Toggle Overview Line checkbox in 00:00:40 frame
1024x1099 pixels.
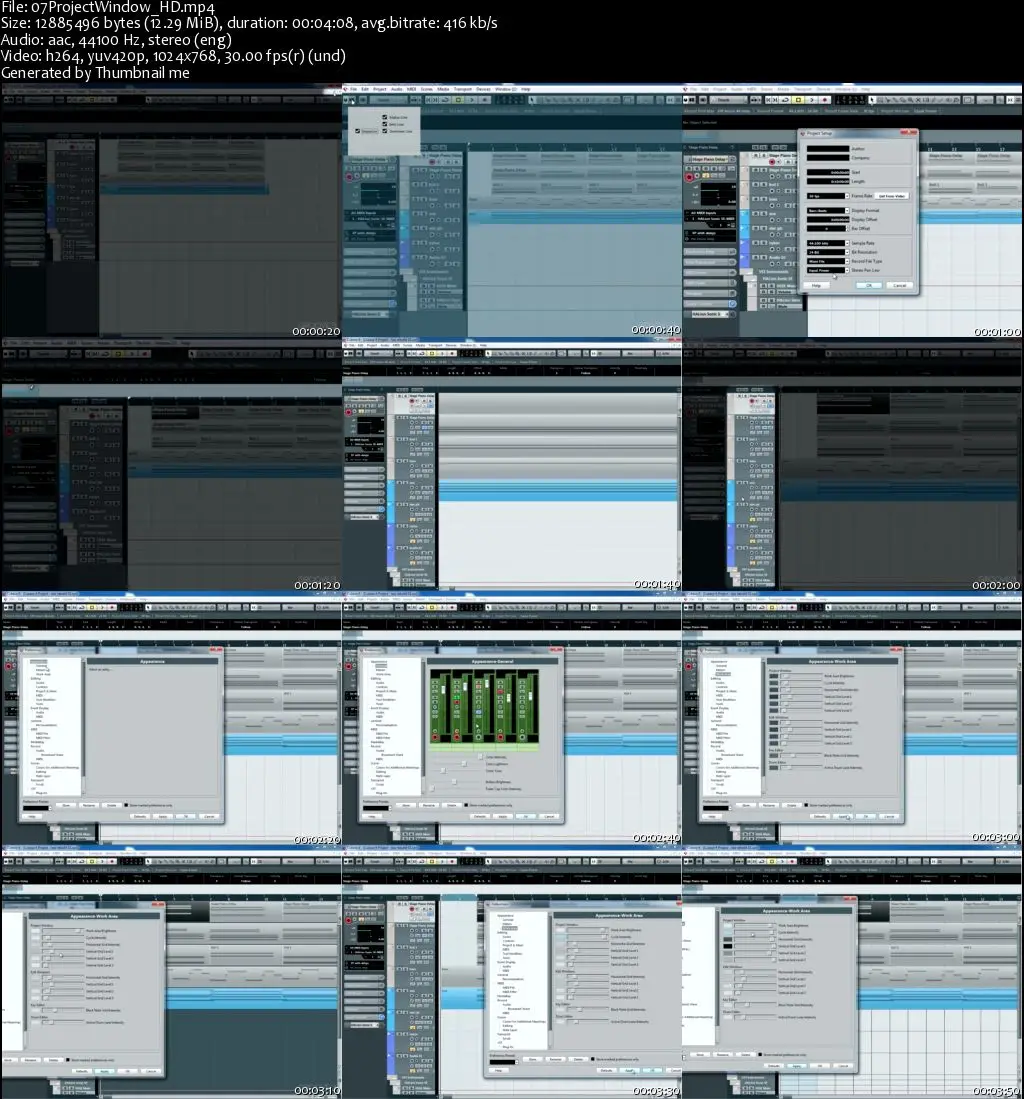[x=384, y=131]
